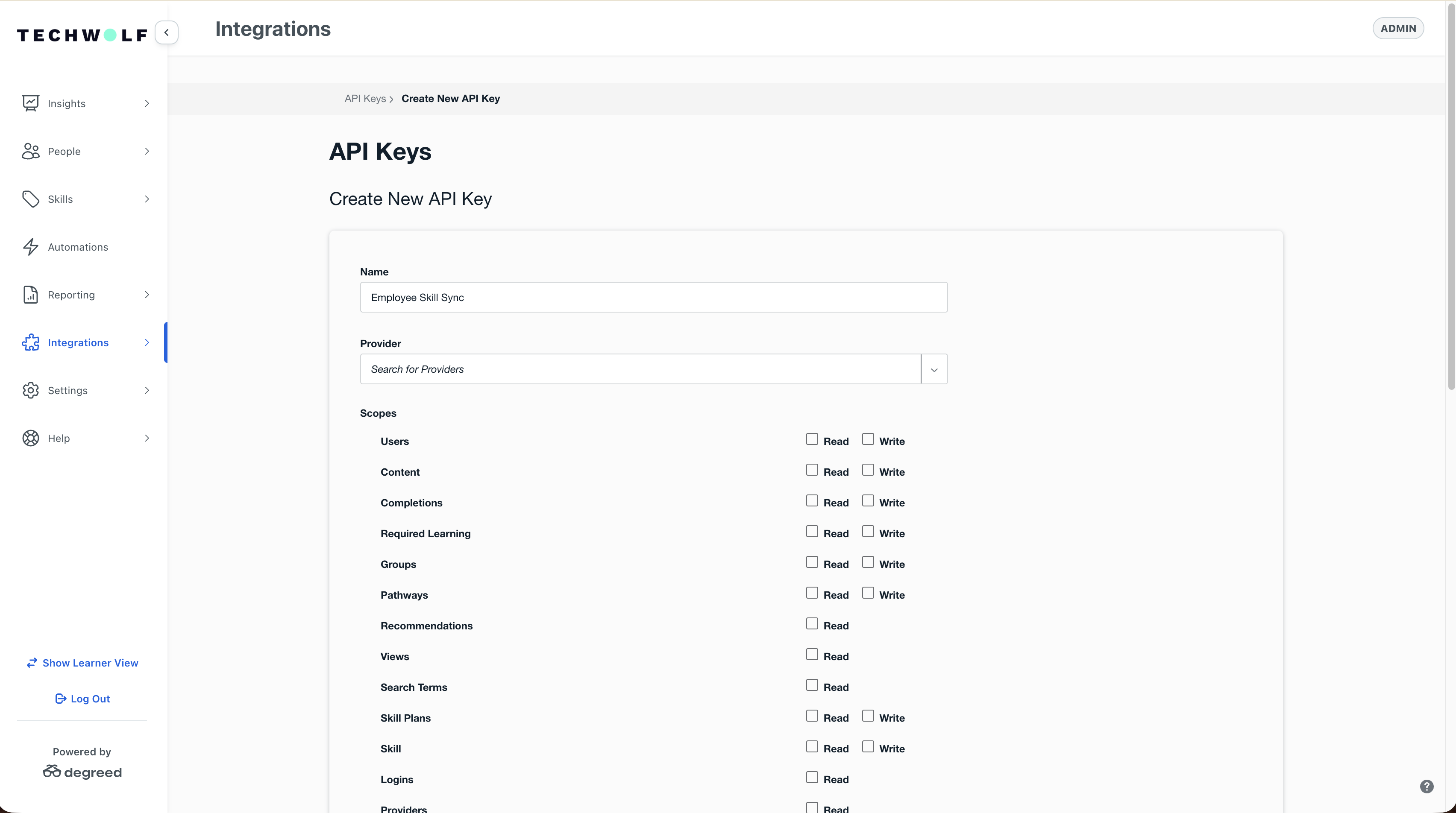The height and width of the screenshot is (813, 1456).
Task: Click the Automations lightning bolt icon
Action: 30,247
